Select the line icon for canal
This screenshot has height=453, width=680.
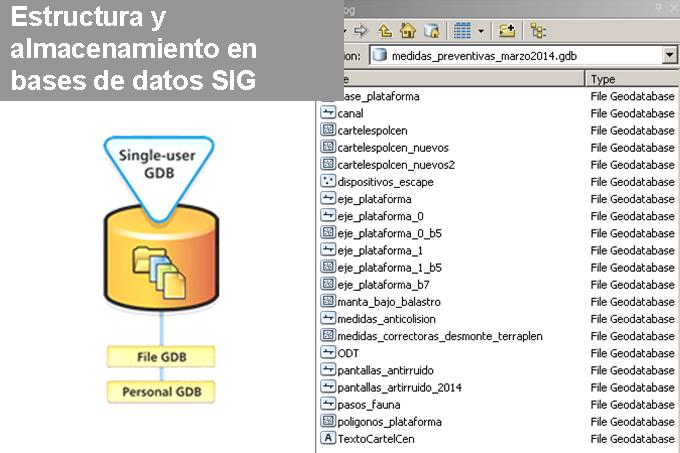pos(328,113)
